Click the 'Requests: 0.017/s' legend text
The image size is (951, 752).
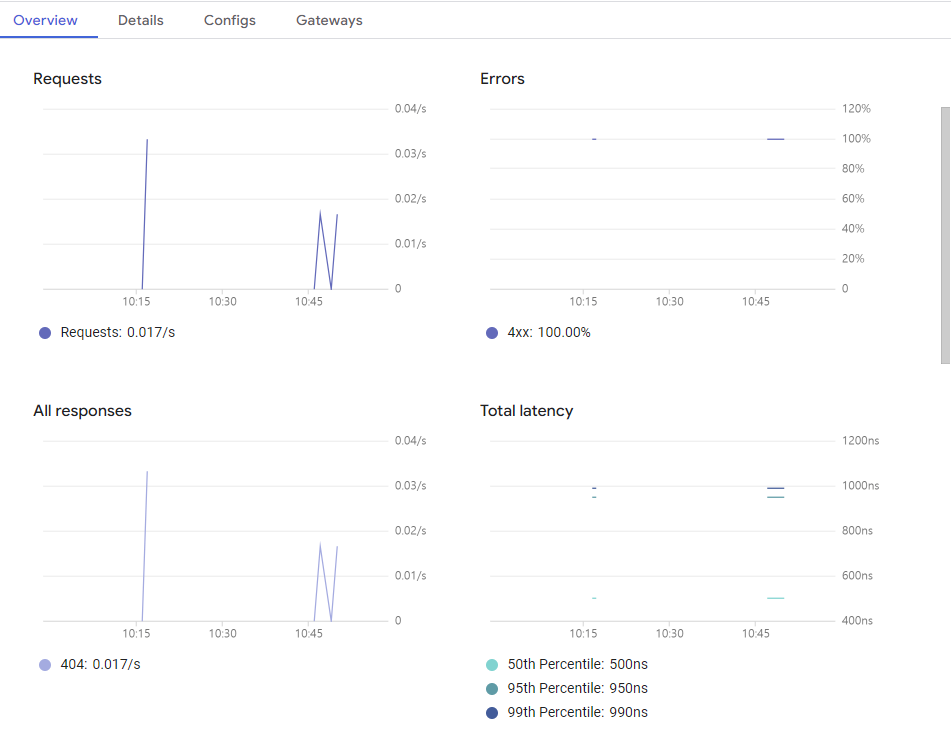pyautogui.click(x=118, y=332)
